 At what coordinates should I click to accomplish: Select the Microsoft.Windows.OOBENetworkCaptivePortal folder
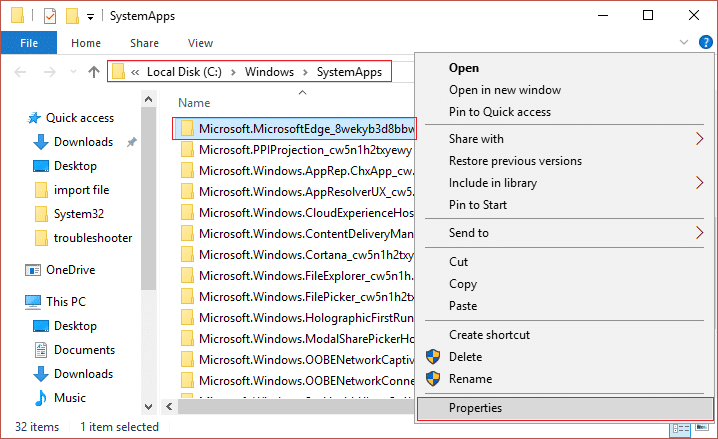click(296, 360)
